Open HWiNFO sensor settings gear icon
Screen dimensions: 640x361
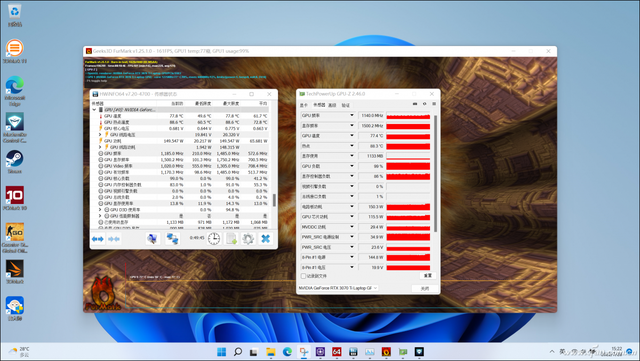[248, 239]
